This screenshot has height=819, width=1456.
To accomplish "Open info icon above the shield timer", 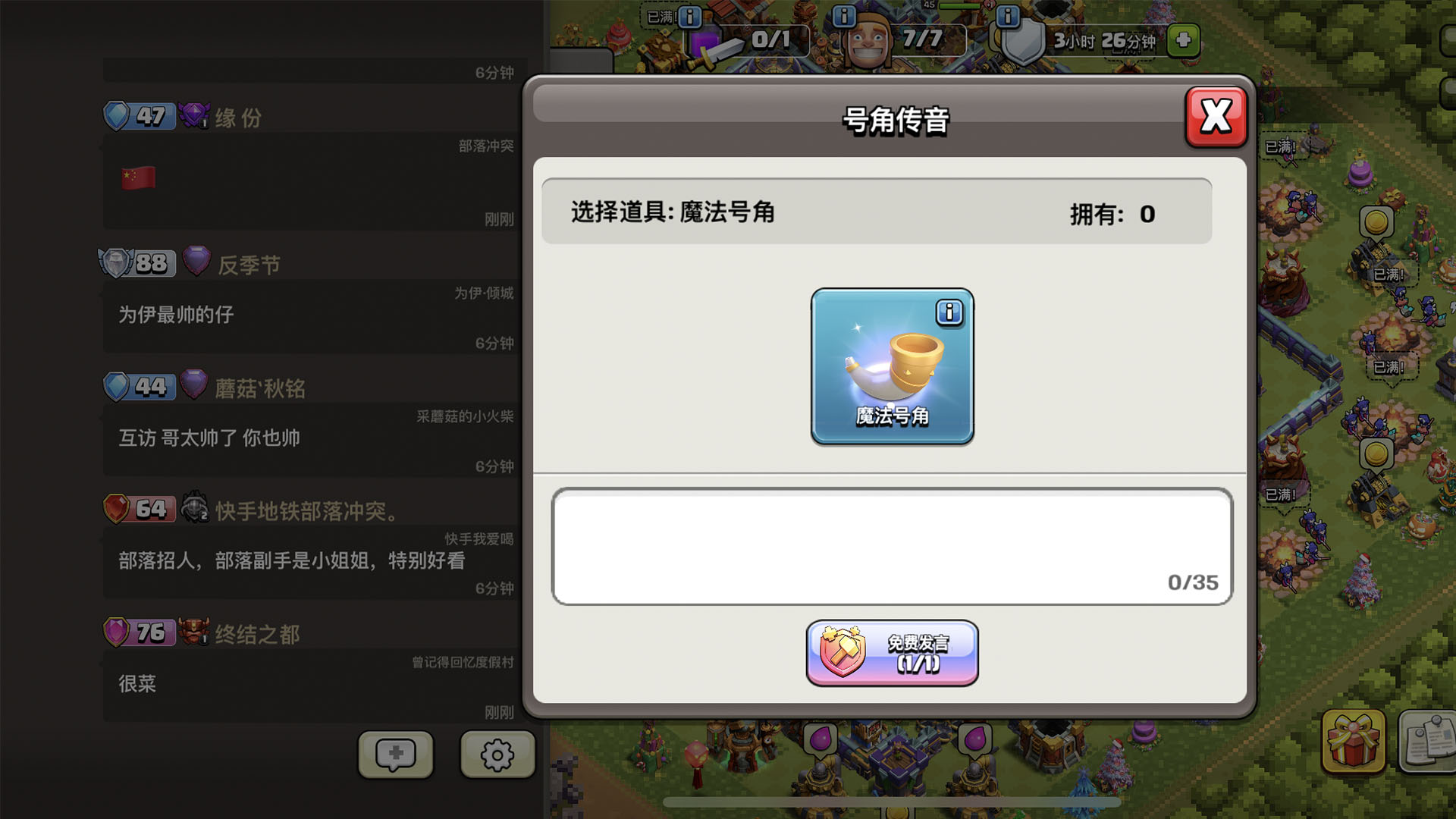I will pyautogui.click(x=1007, y=16).
